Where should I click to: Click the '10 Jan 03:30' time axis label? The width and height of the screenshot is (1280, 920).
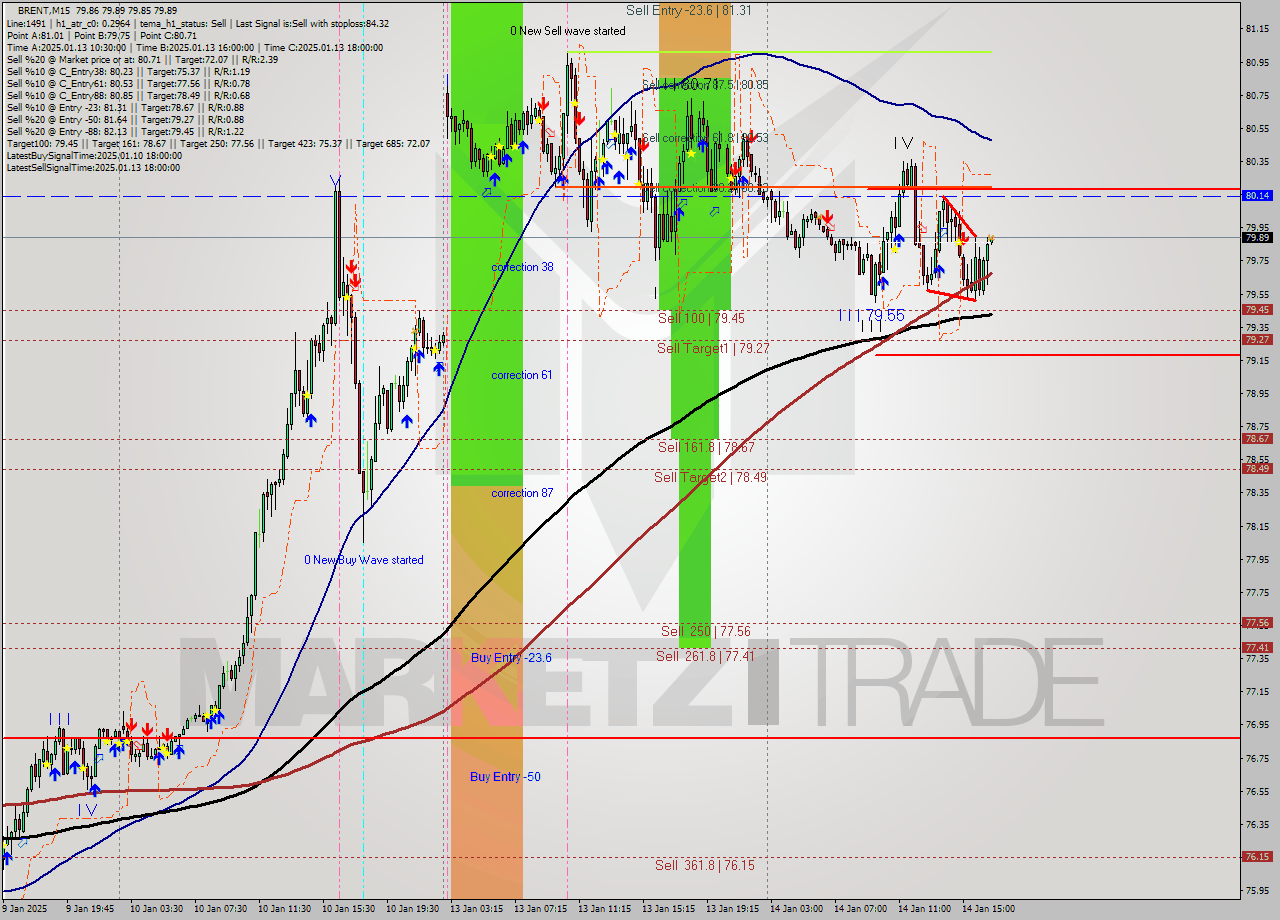coord(155,909)
